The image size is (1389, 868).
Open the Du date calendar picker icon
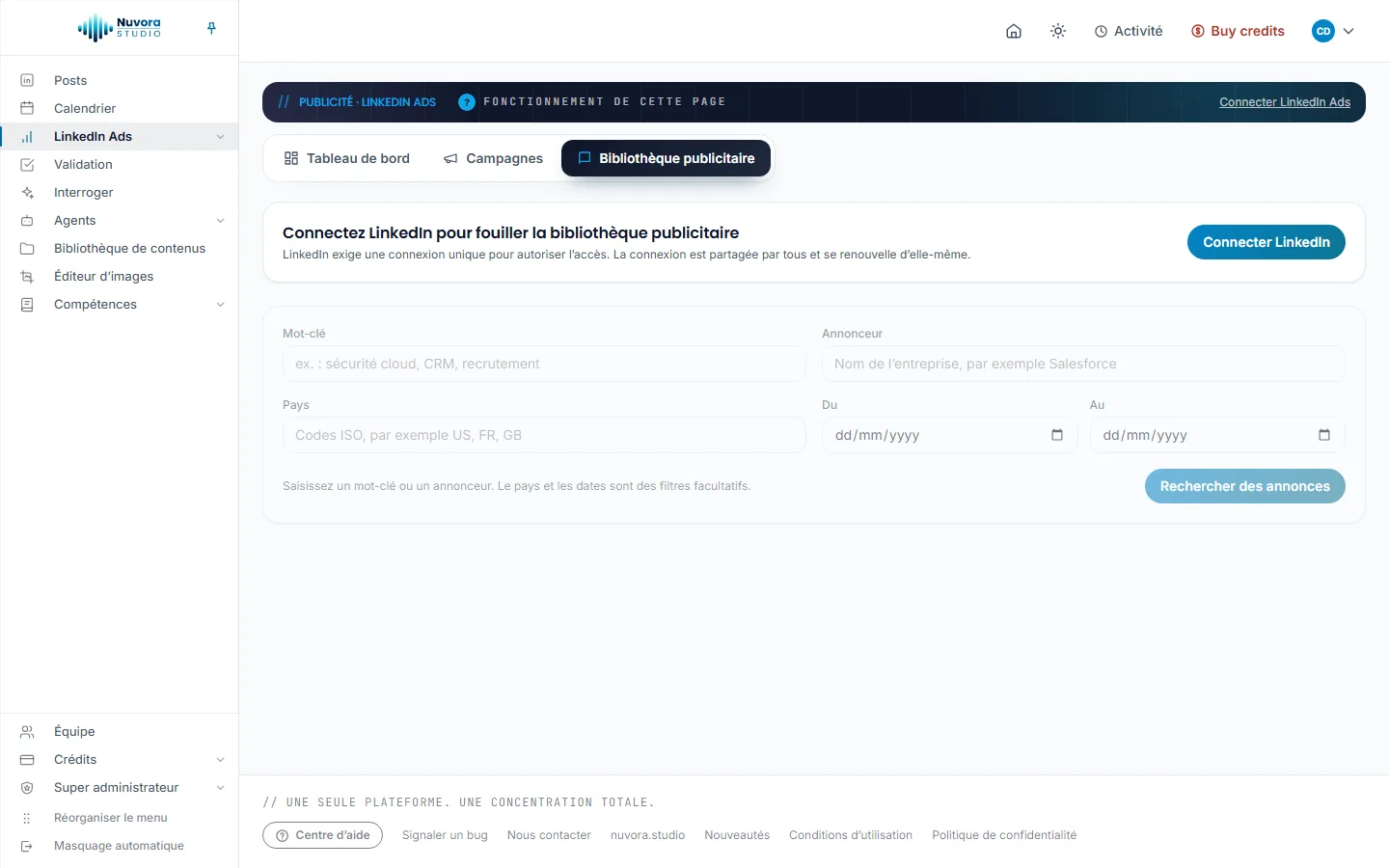1057,435
